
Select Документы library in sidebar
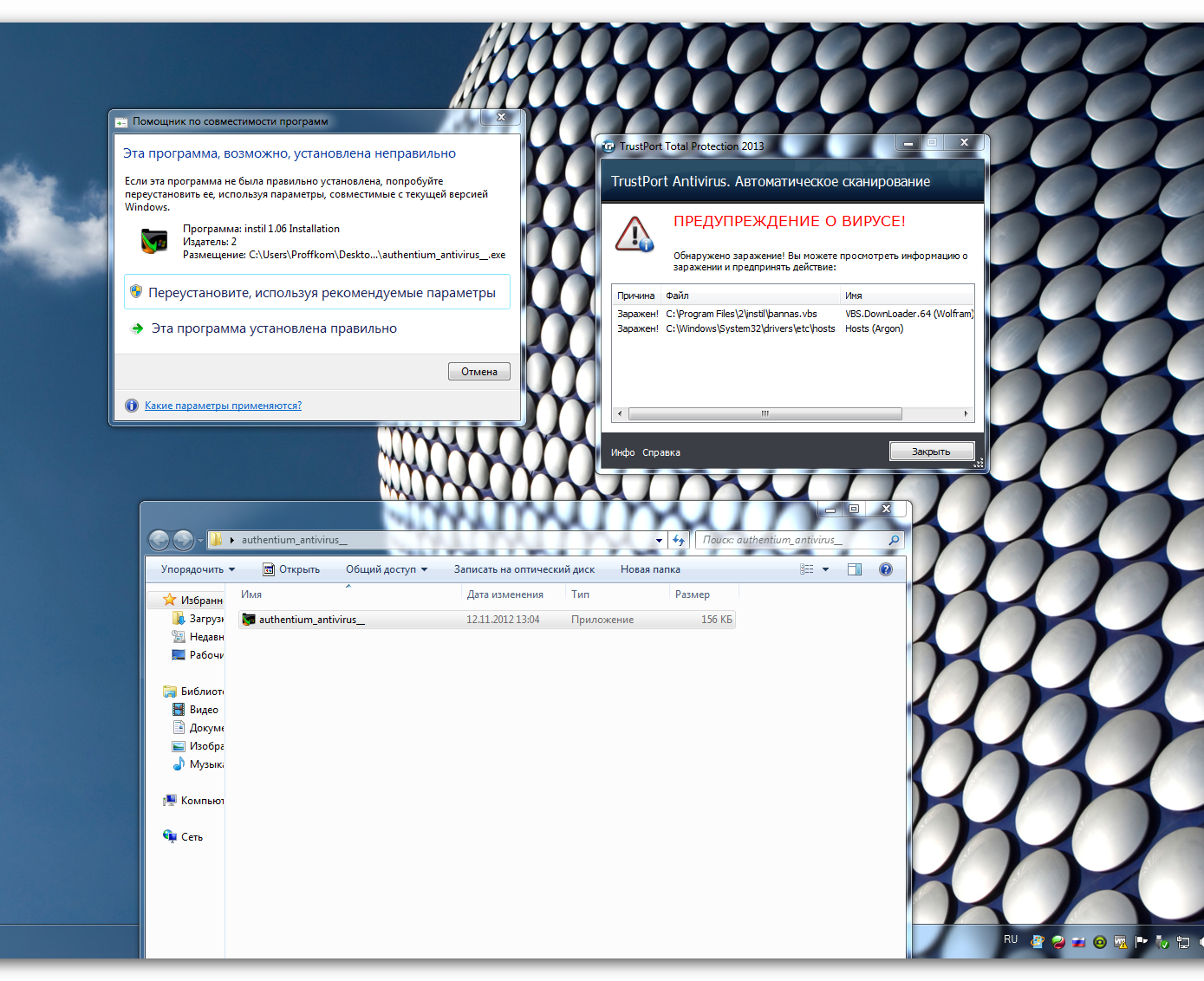point(198,727)
